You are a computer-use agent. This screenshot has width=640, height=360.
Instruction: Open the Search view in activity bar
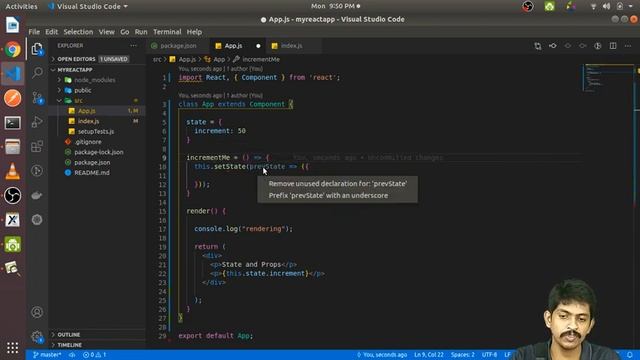[37, 73]
